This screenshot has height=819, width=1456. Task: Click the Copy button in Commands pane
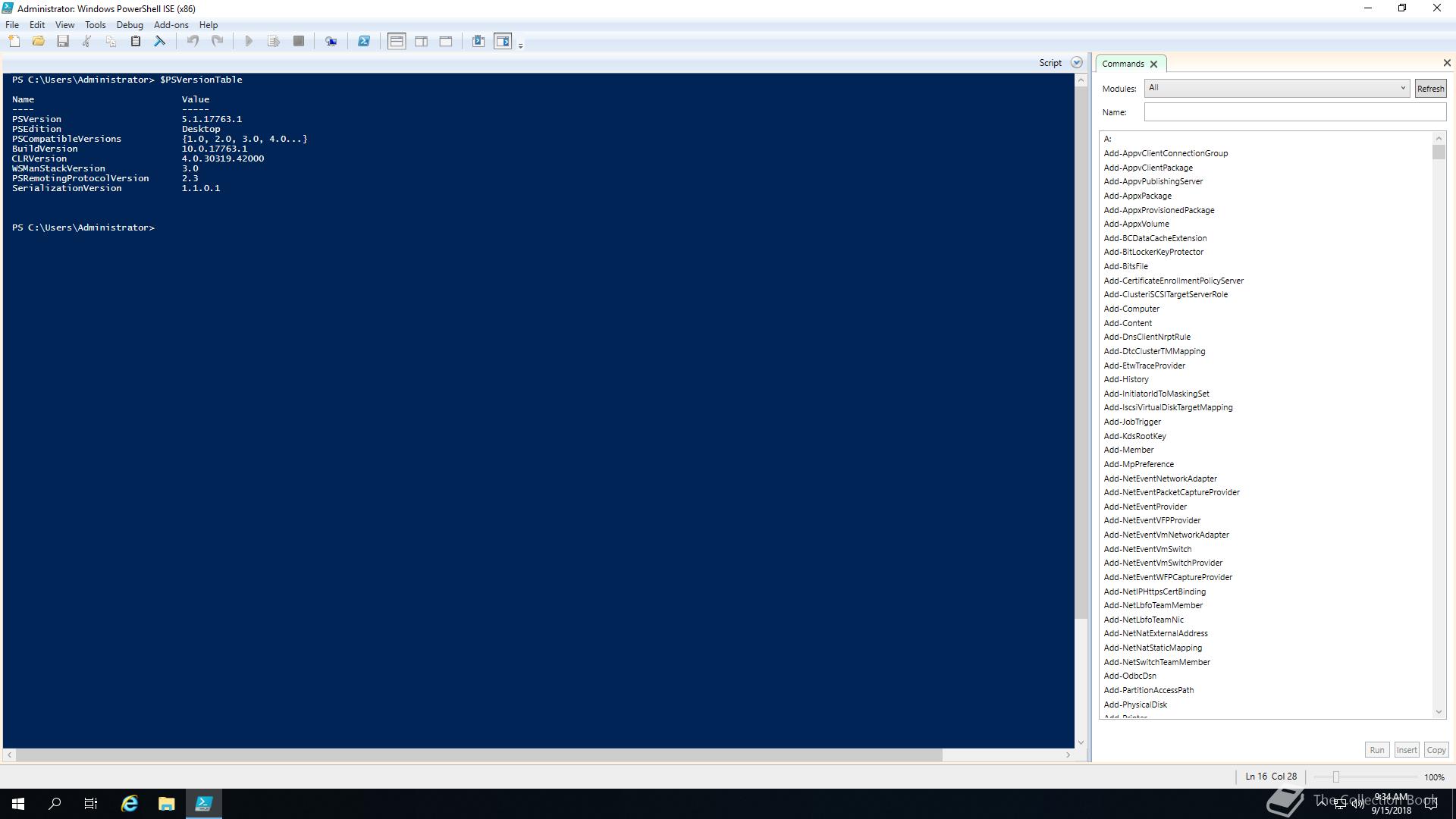click(1436, 750)
